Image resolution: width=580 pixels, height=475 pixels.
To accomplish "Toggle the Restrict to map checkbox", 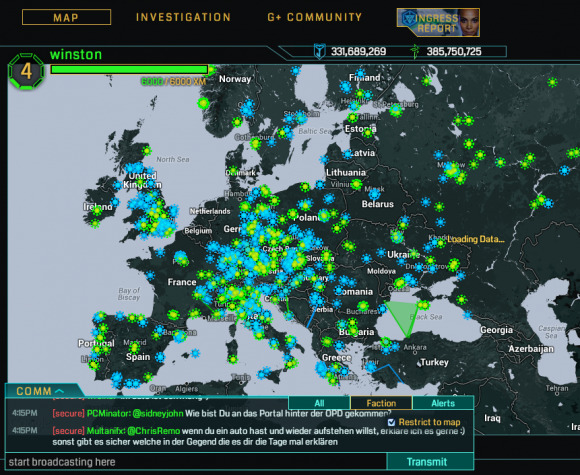I will coord(391,422).
